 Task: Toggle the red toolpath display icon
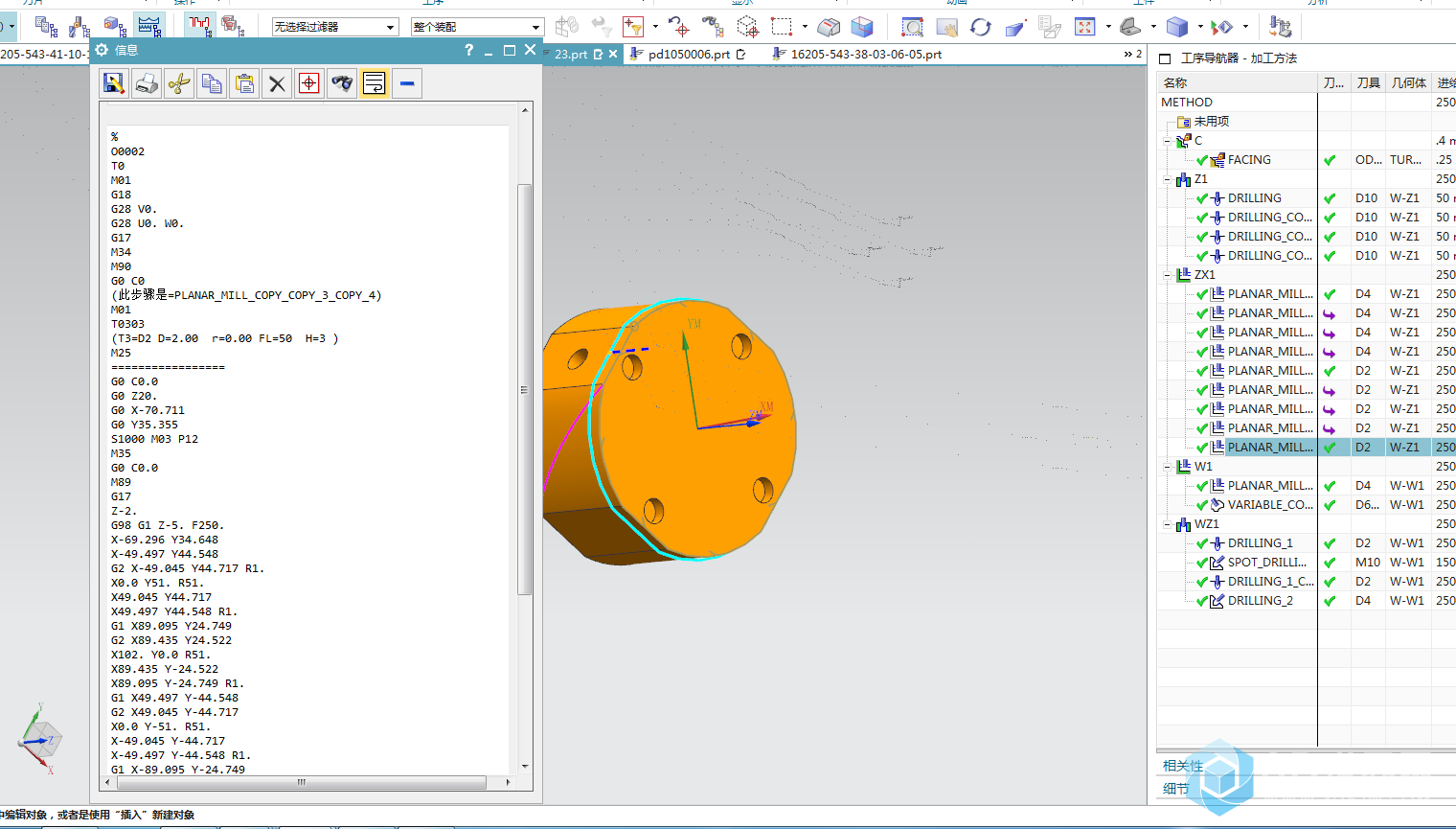pos(200,26)
